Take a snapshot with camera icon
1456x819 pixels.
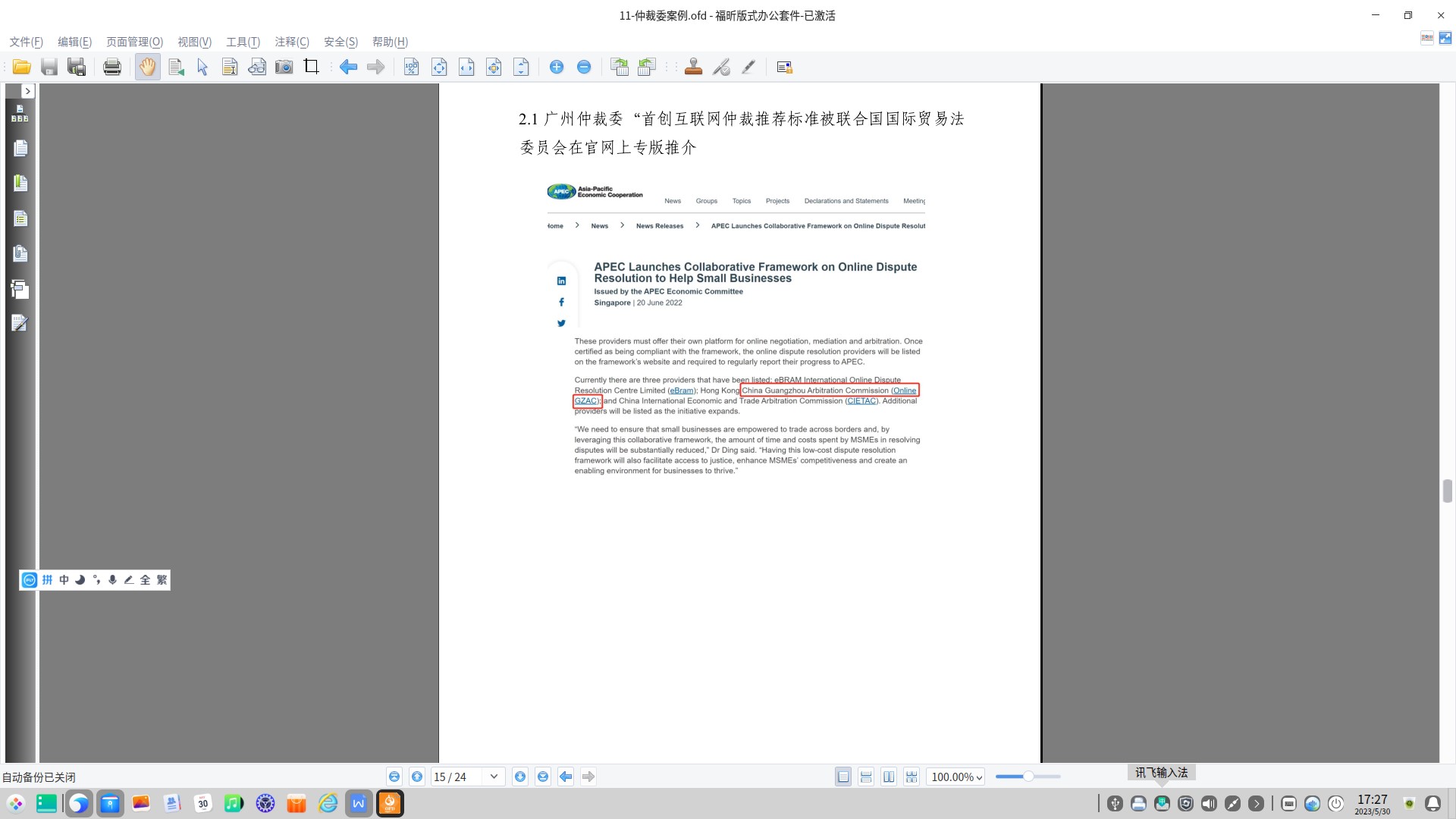coord(284,67)
